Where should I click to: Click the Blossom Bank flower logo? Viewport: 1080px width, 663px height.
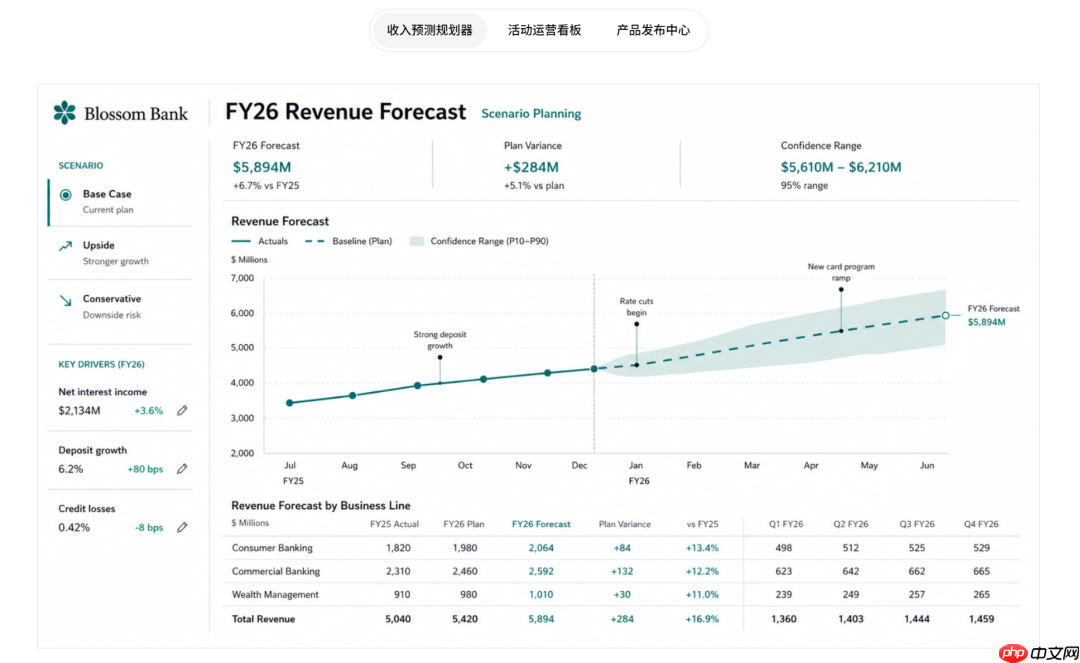(65, 112)
